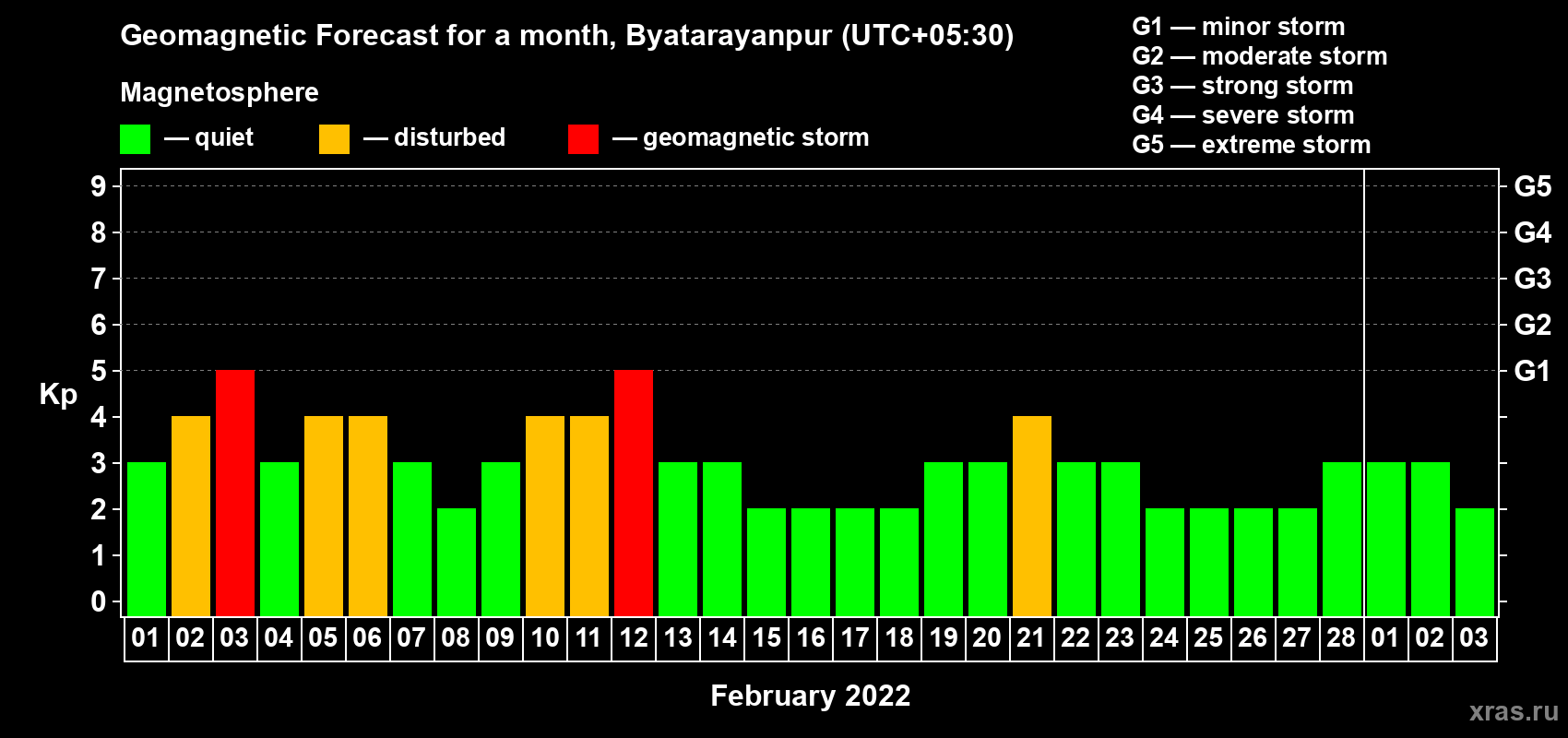The height and width of the screenshot is (738, 1568).
Task: Click the Kp axis label
Action: click(58, 395)
